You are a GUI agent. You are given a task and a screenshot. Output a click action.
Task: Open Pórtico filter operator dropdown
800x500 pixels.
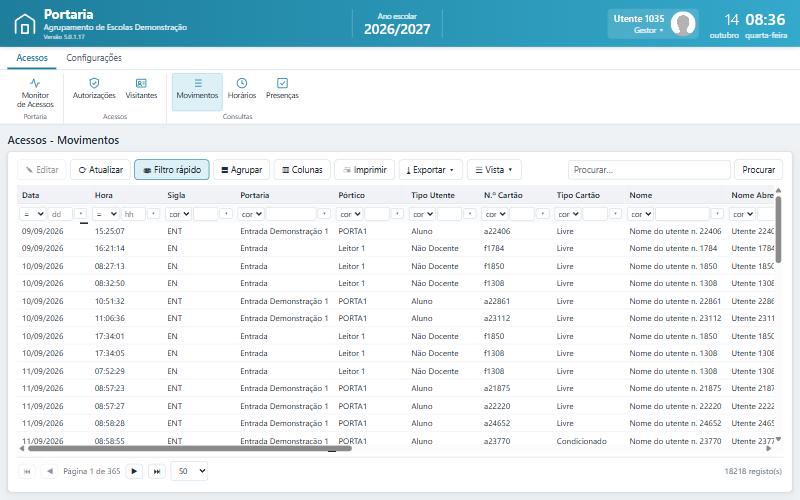[x=350, y=214]
